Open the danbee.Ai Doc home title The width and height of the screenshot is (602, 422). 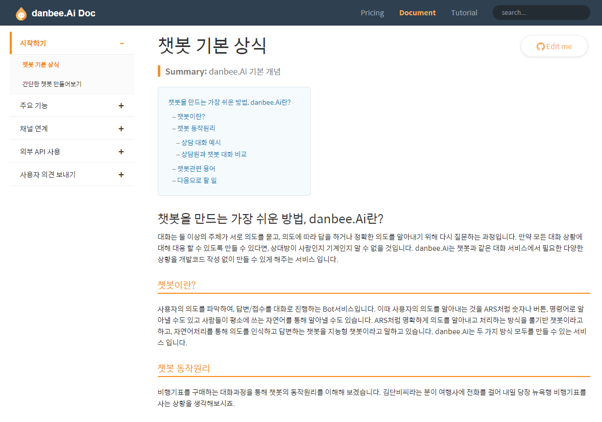click(63, 13)
